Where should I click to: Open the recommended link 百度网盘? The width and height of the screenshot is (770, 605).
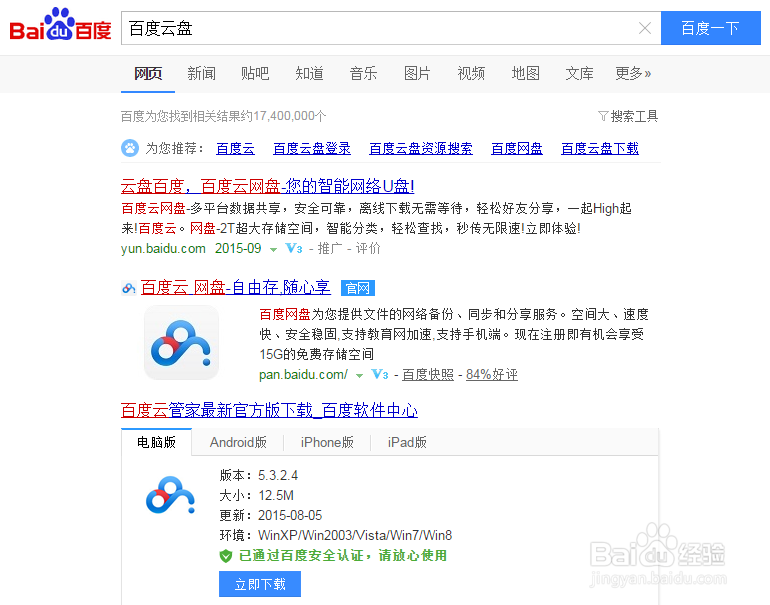517,148
